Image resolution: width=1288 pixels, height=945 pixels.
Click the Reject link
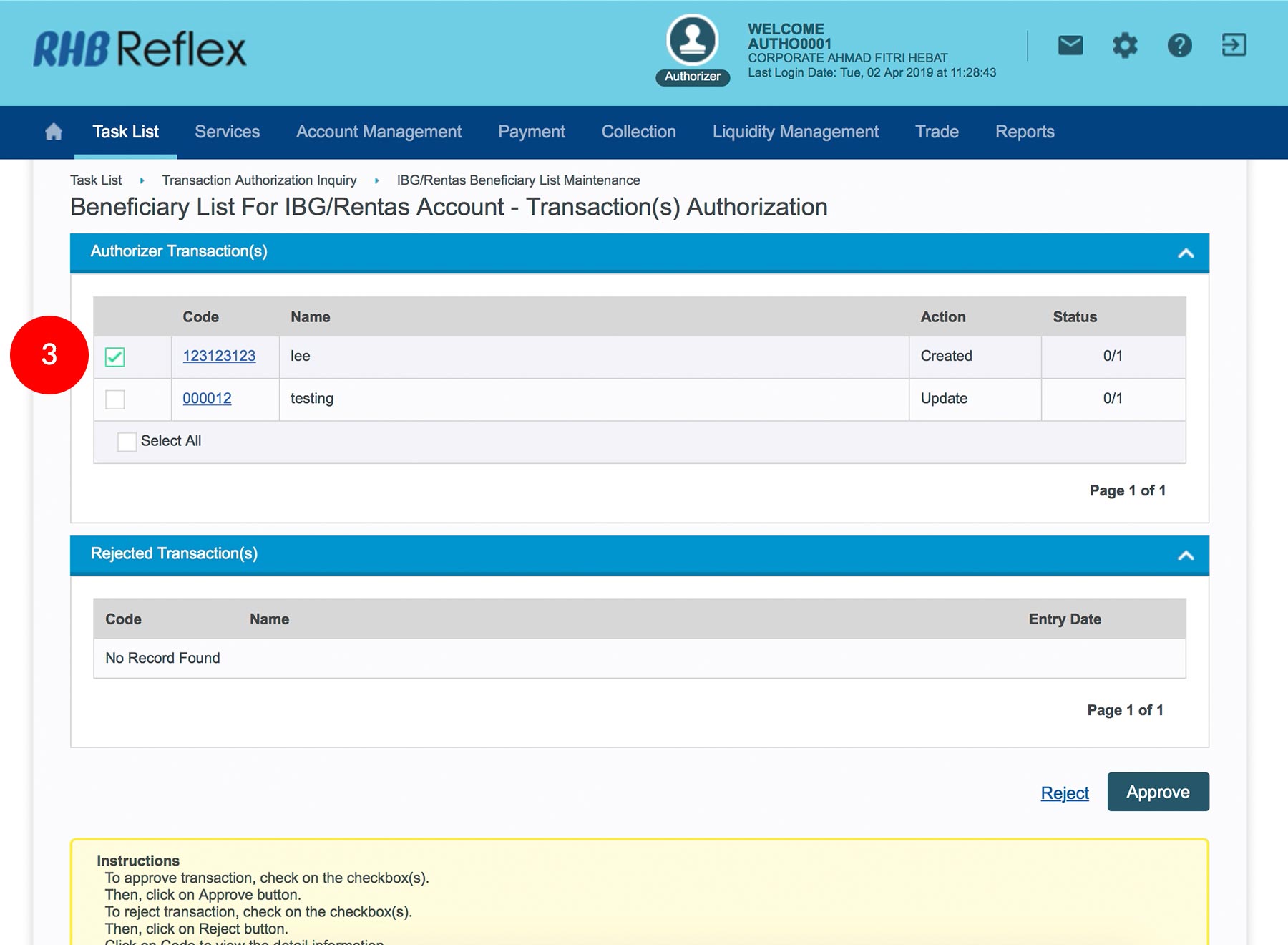point(1064,793)
